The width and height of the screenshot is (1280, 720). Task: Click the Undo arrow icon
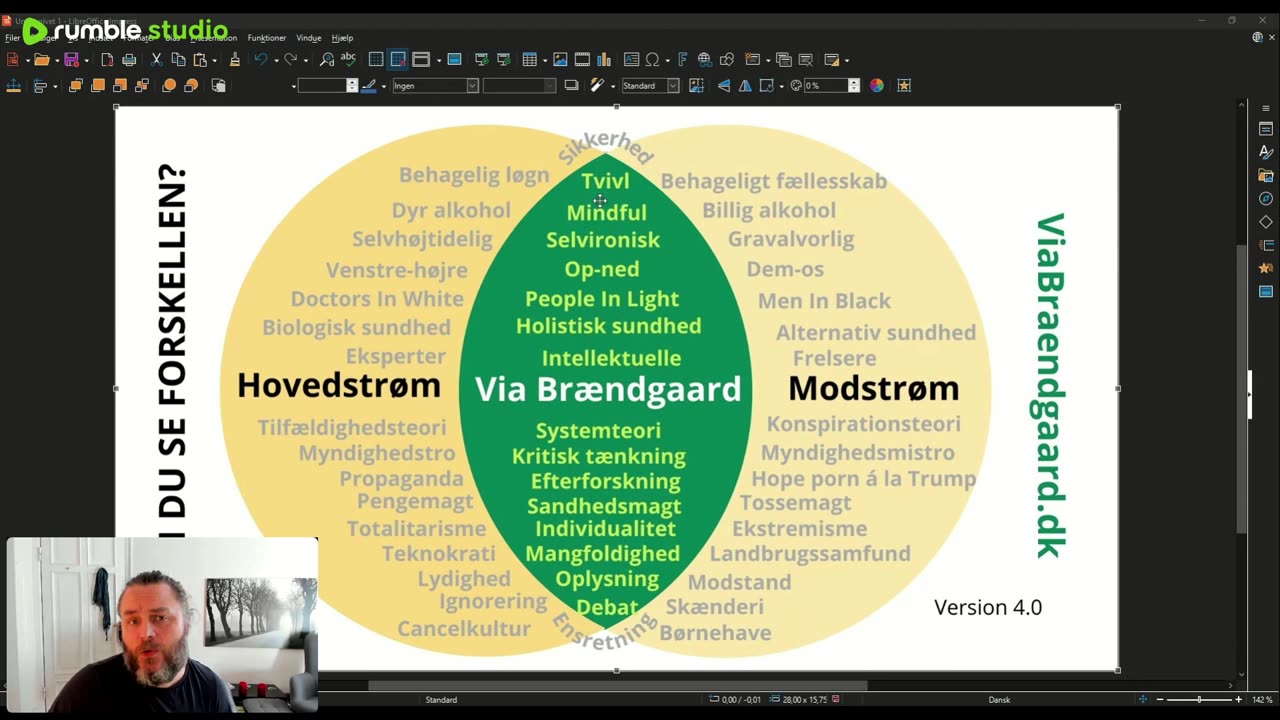click(261, 60)
